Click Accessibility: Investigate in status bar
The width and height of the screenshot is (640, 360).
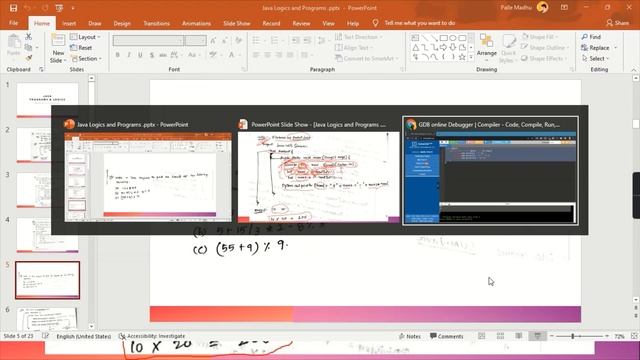pyautogui.click(x=152, y=336)
